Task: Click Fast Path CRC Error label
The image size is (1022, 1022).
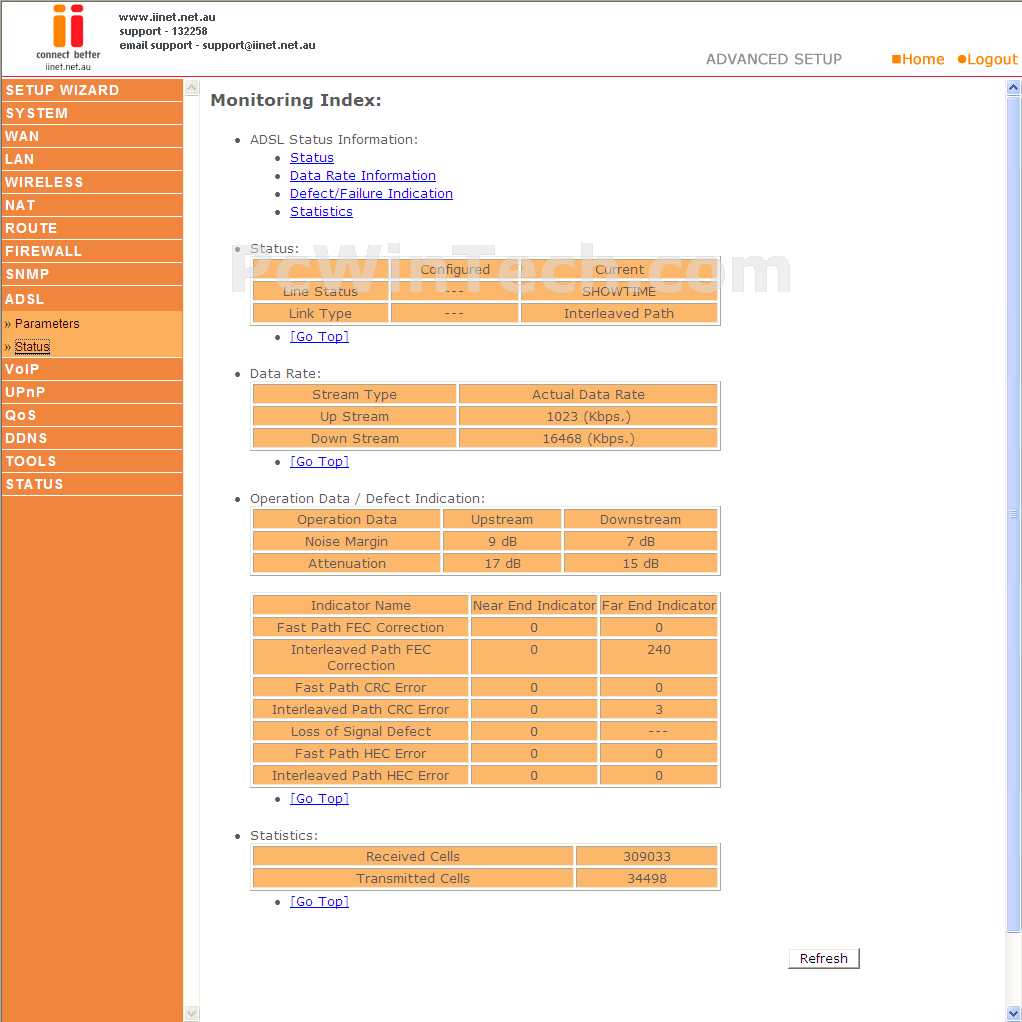Action: (360, 688)
